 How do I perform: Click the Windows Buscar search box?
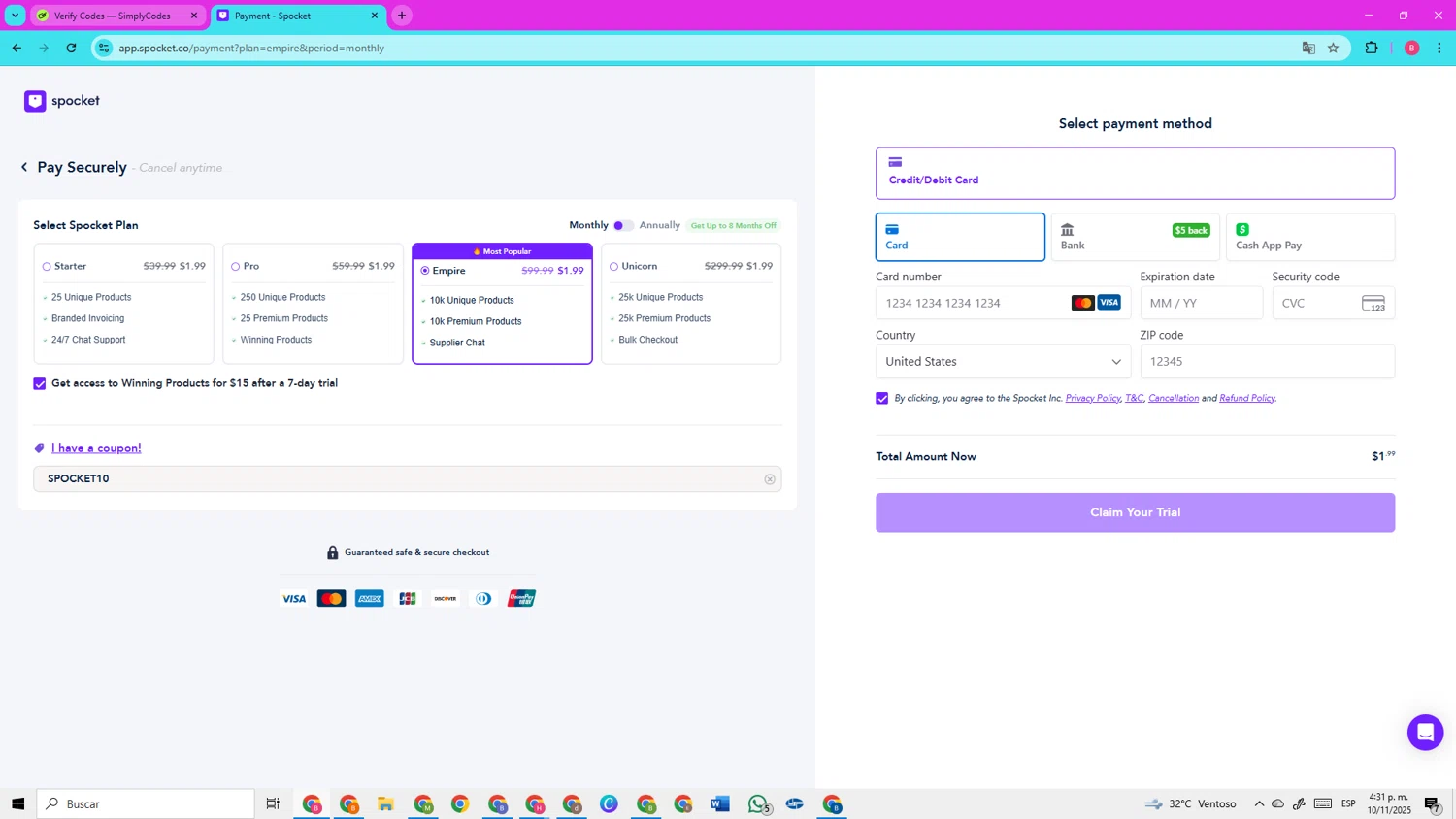(146, 803)
